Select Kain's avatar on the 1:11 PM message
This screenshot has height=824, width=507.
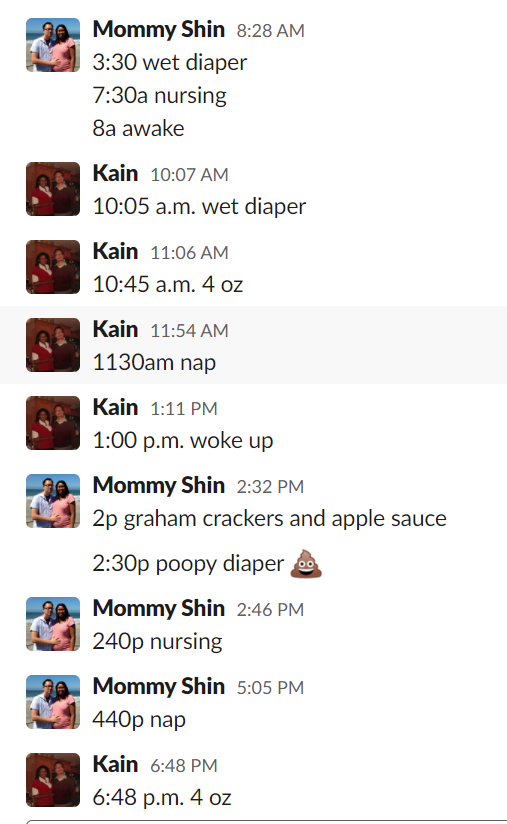click(53, 423)
